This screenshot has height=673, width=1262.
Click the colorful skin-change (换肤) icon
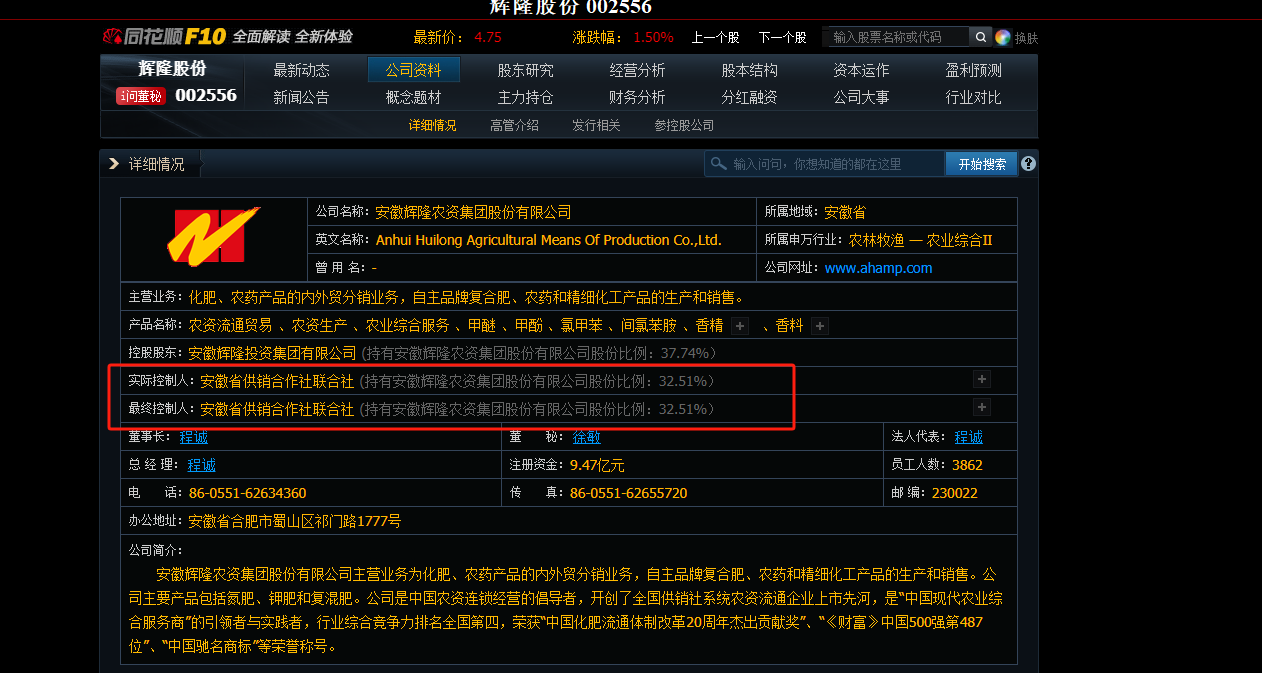point(1002,37)
